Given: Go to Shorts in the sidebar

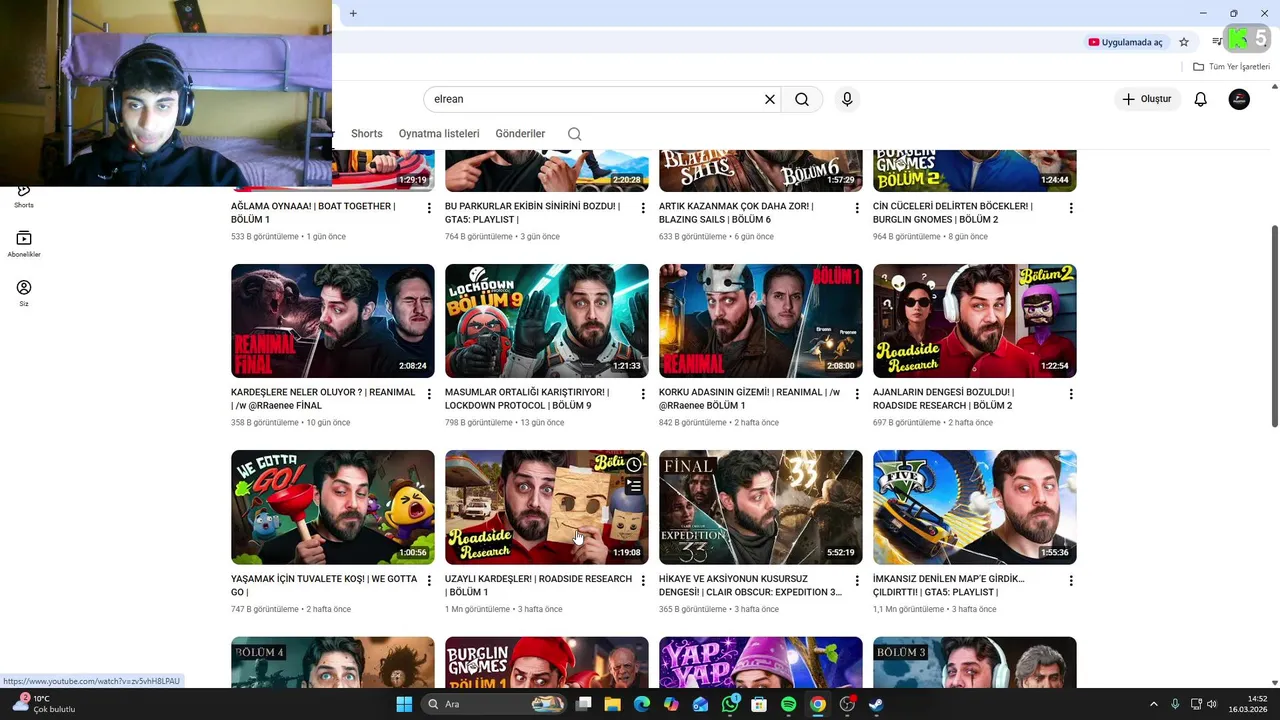Looking at the screenshot, I should (24, 196).
